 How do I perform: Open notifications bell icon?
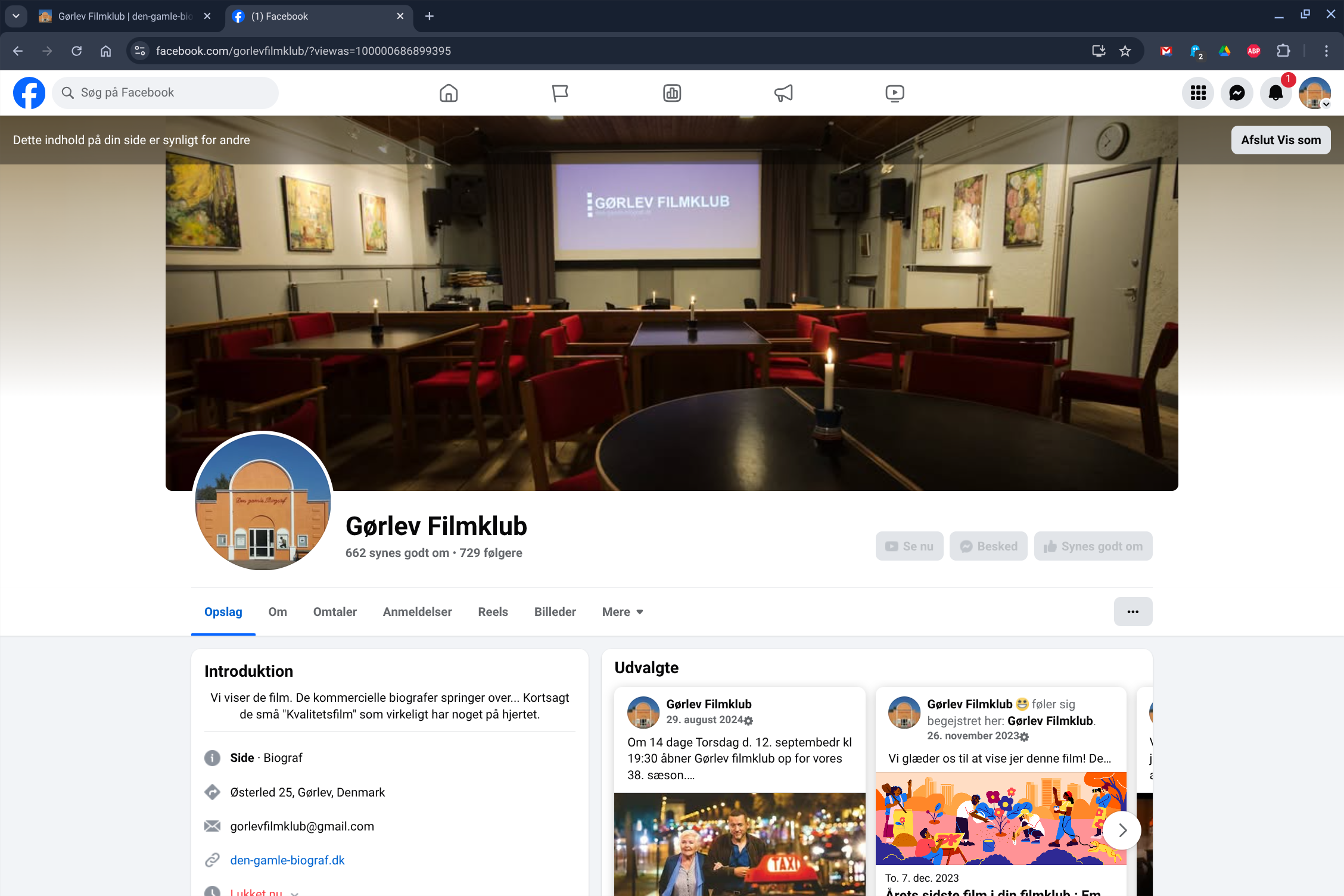coord(1275,93)
